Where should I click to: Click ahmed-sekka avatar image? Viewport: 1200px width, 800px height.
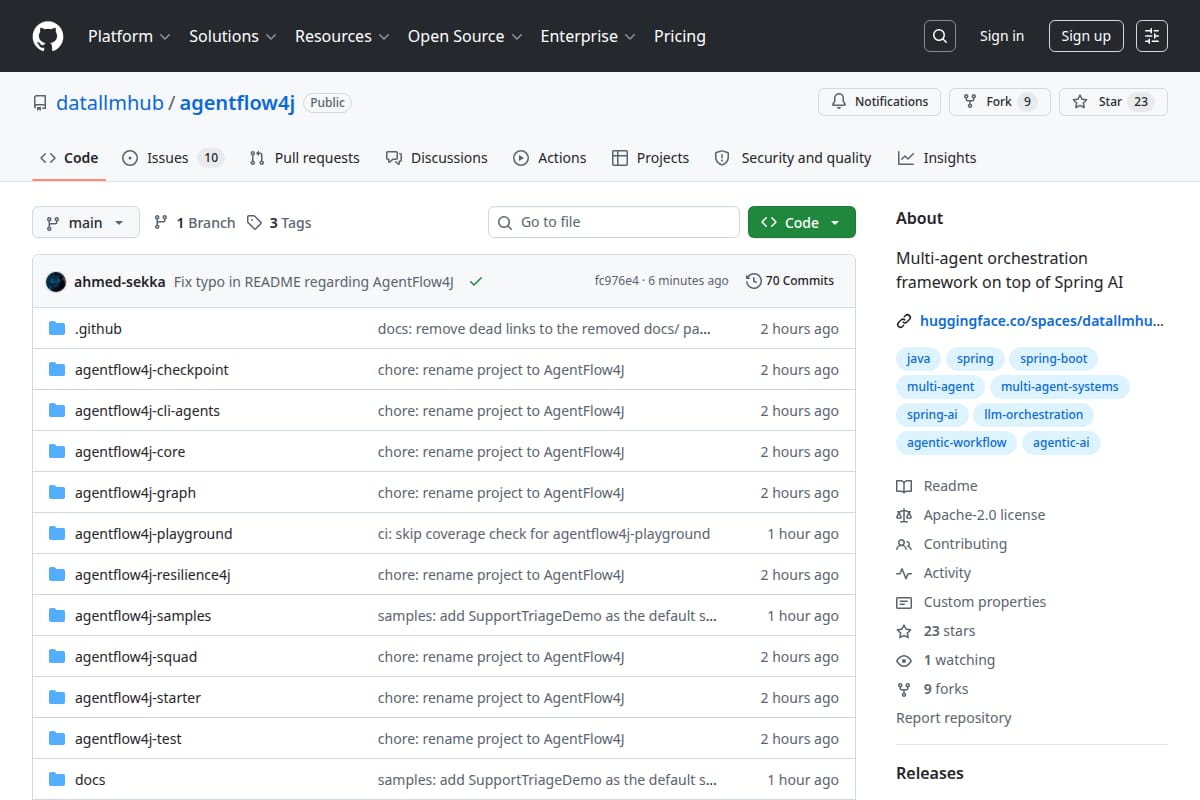point(56,281)
